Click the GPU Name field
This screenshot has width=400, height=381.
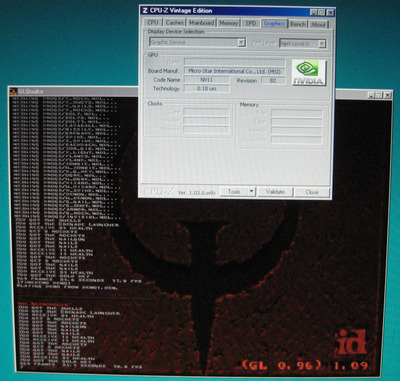point(235,62)
